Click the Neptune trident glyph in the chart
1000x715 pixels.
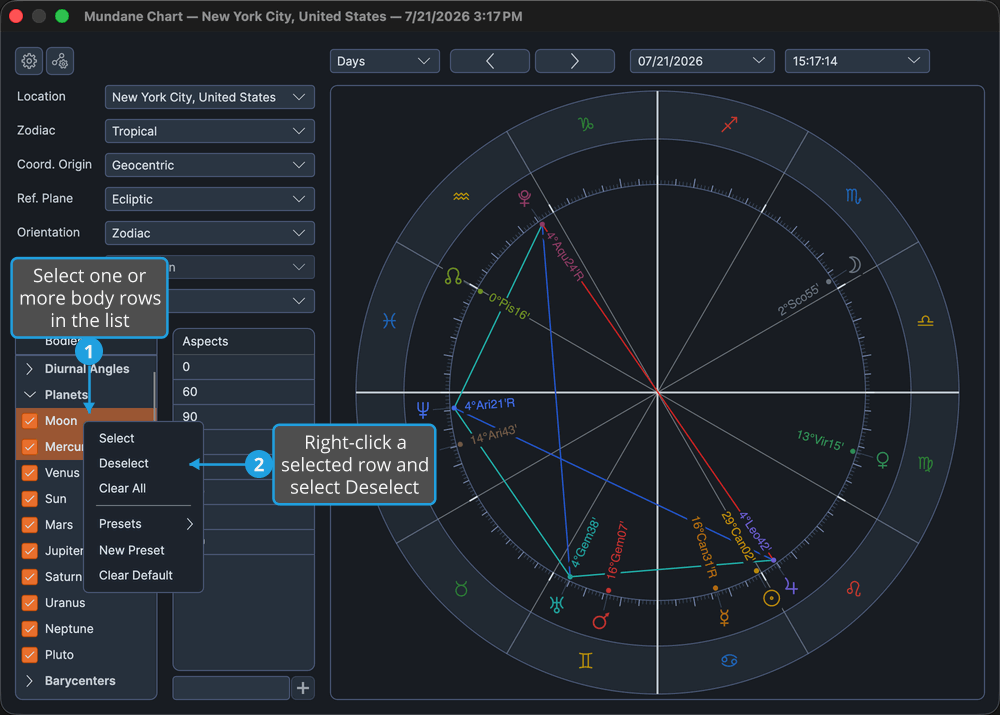(x=423, y=409)
